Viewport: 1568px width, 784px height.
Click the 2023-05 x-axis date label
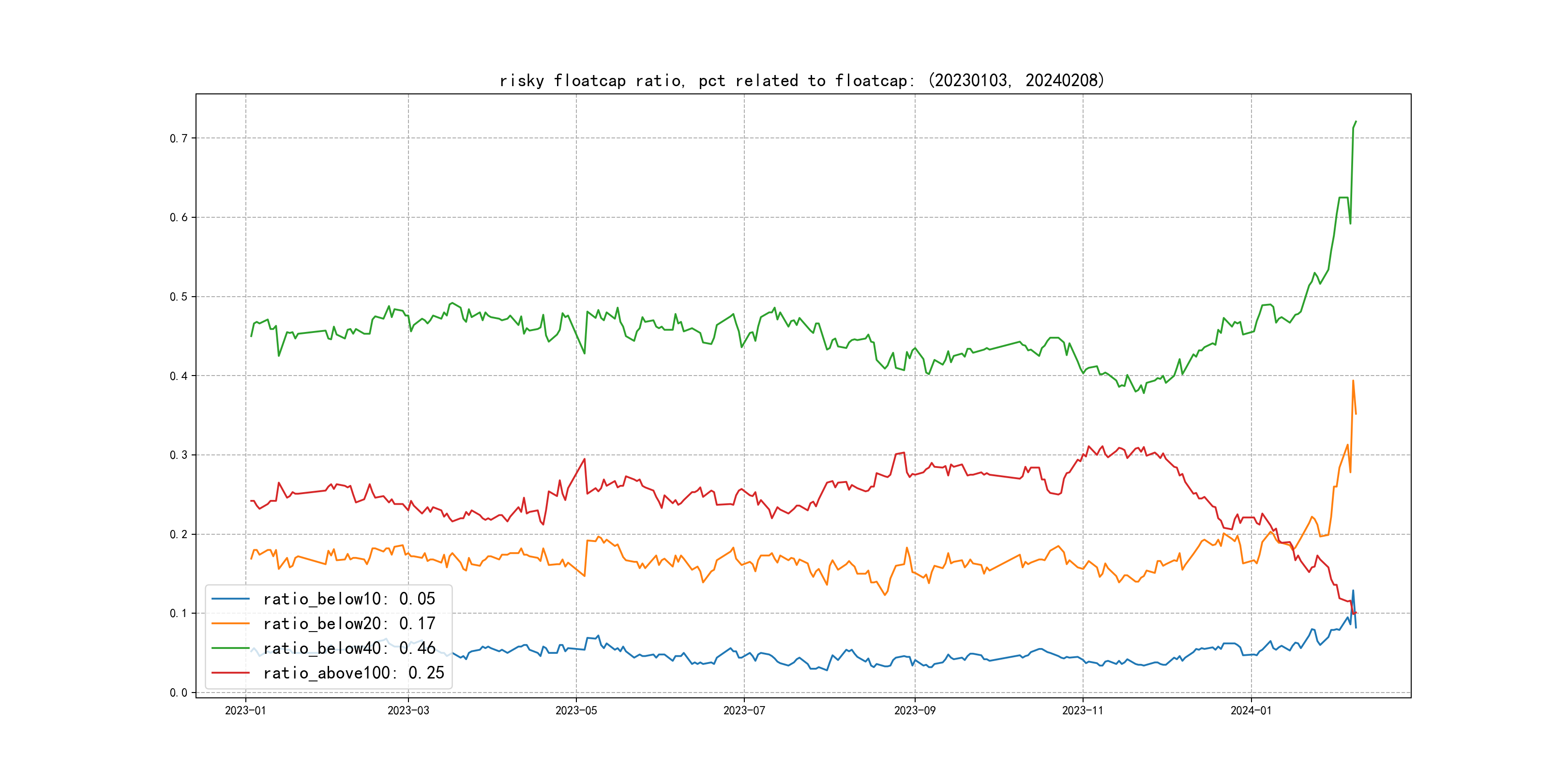tap(576, 710)
